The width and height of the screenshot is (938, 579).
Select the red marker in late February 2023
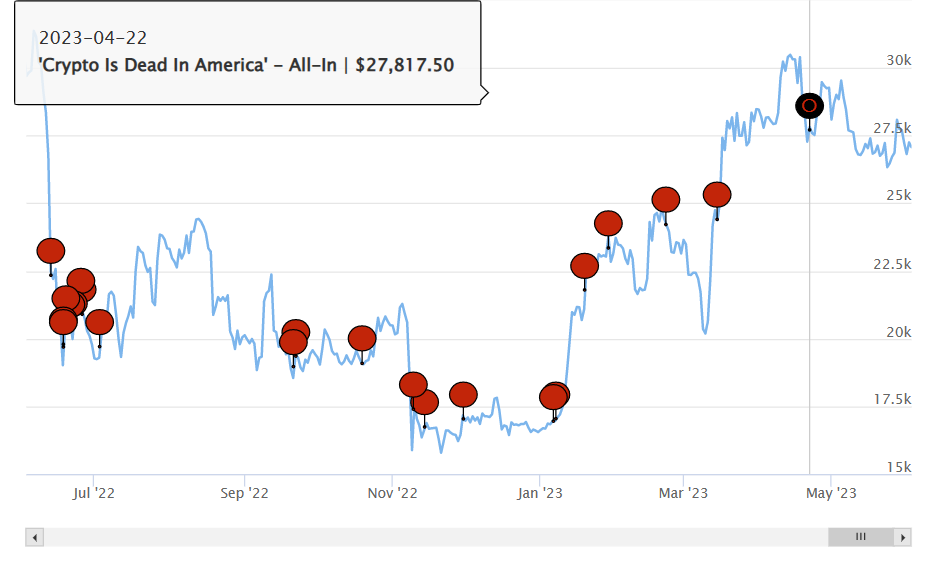tap(666, 200)
